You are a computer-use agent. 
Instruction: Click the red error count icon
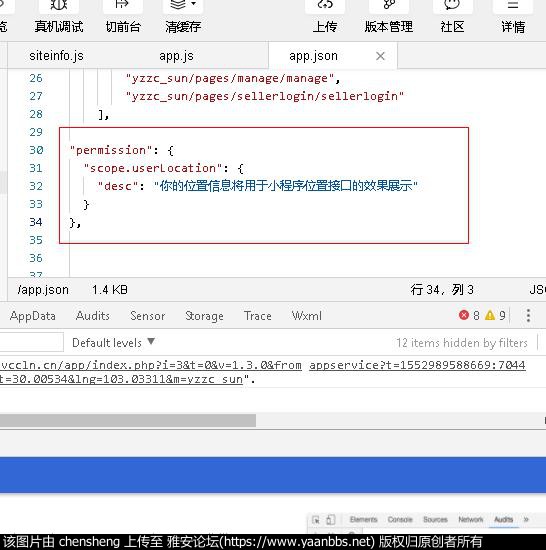[x=464, y=315]
